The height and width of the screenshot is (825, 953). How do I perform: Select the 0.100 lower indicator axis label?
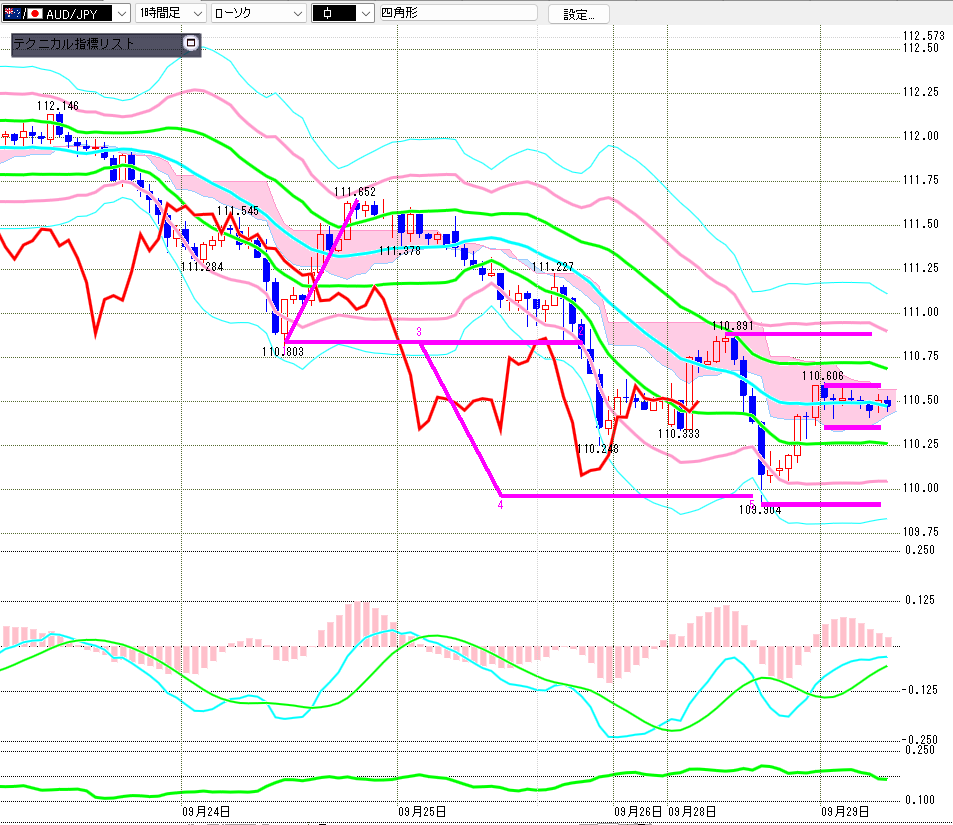pyautogui.click(x=920, y=800)
